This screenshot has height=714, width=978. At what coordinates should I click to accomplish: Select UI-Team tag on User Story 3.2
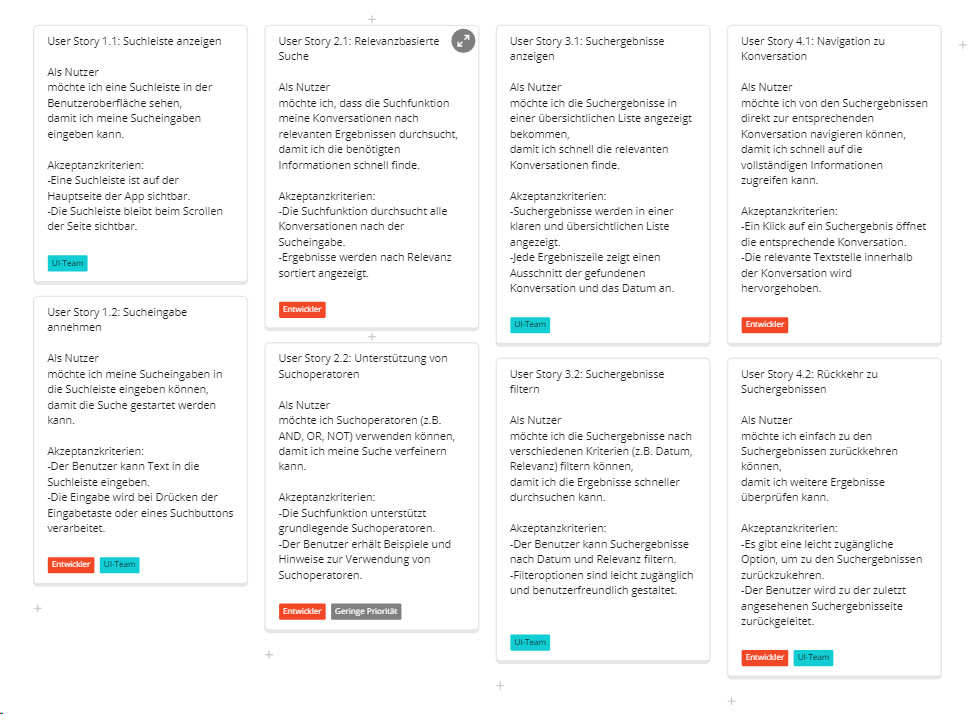point(530,642)
